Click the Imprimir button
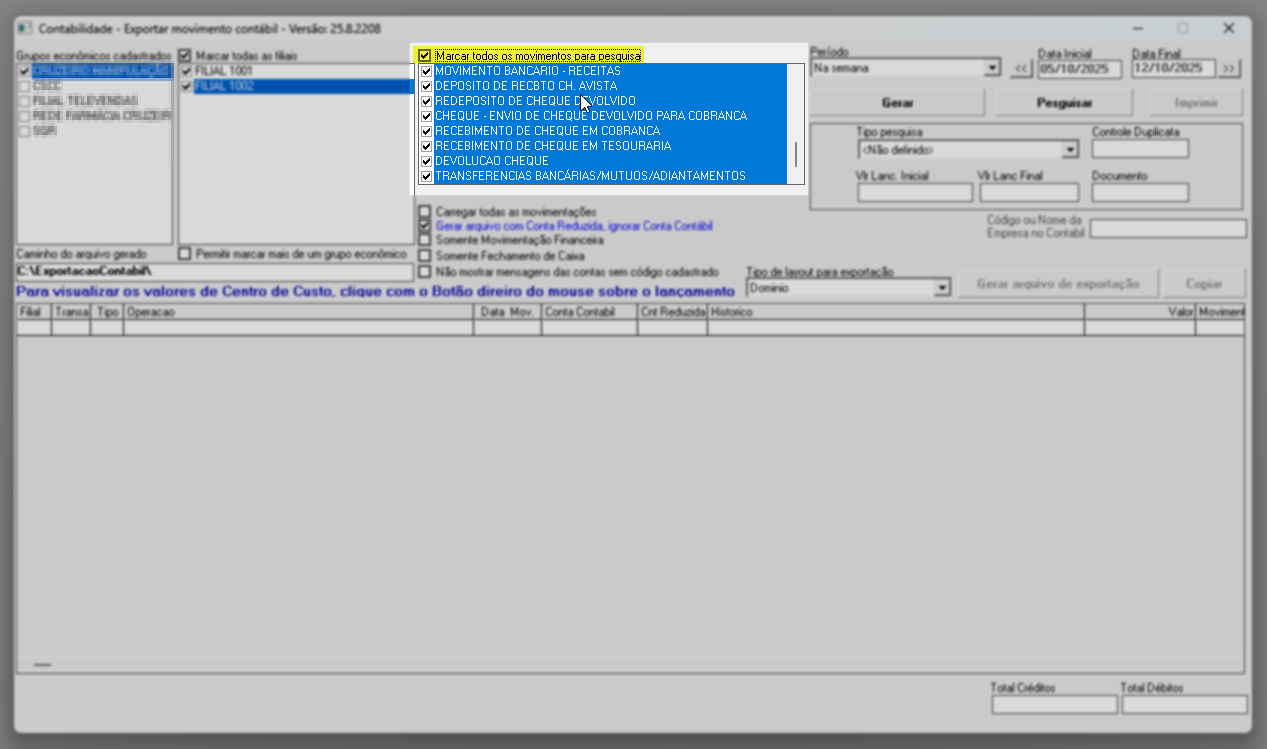This screenshot has height=749, width=1267. 1196,102
